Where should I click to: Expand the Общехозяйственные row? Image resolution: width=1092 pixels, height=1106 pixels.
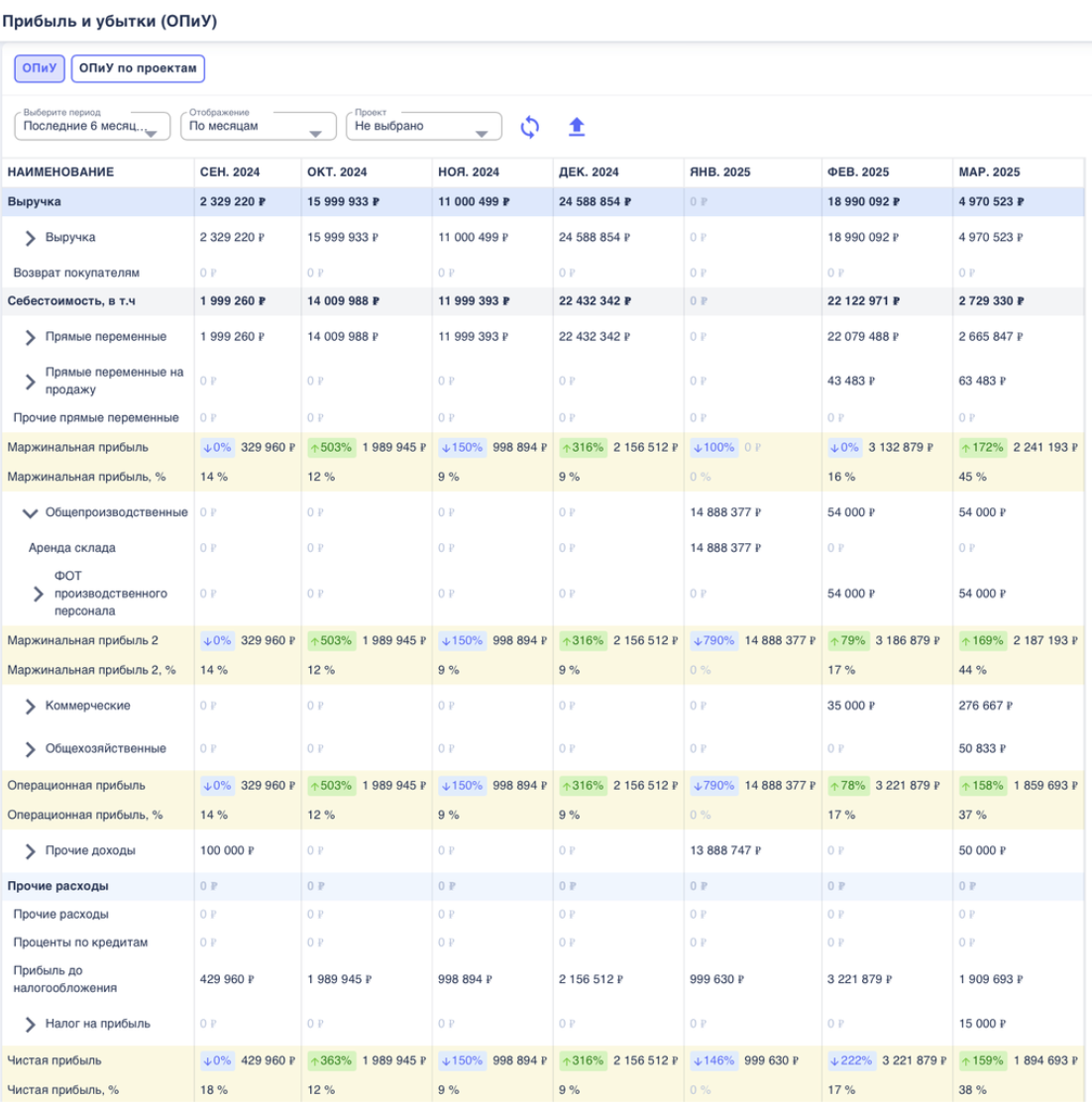tap(30, 749)
